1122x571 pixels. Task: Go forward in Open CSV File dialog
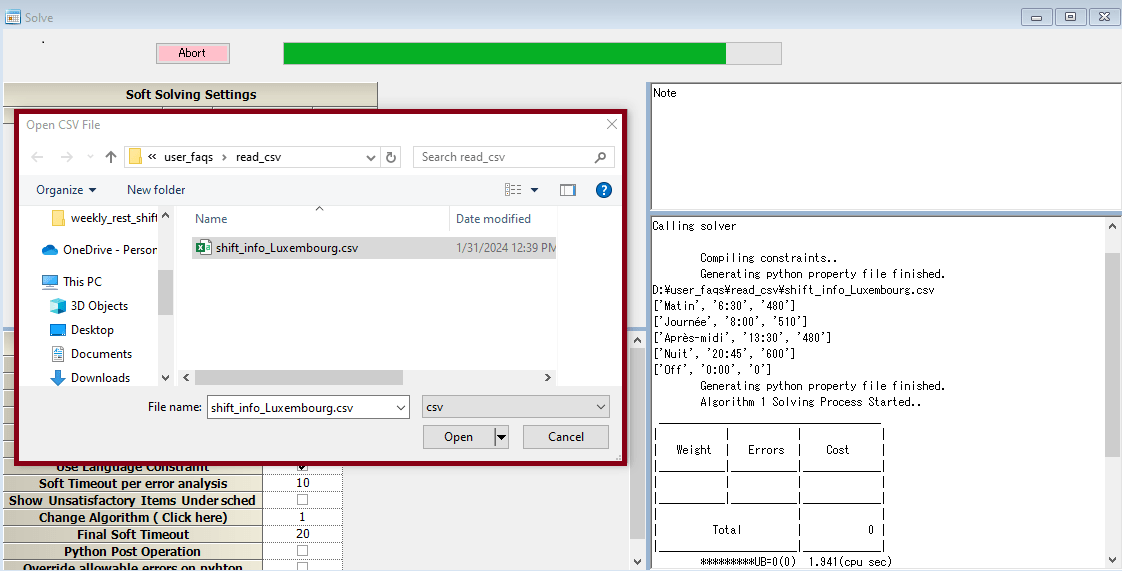click(67, 157)
